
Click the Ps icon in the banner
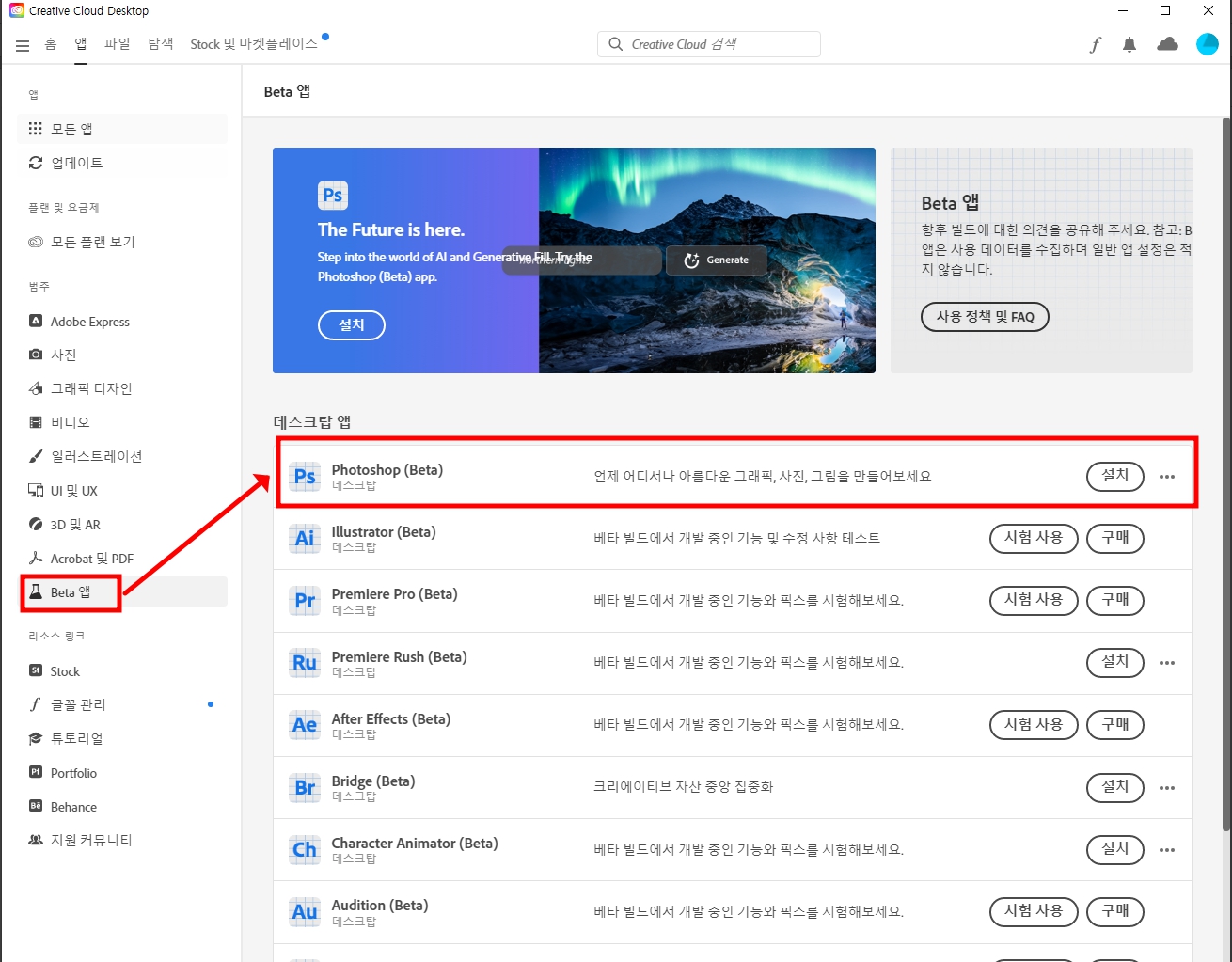(333, 196)
